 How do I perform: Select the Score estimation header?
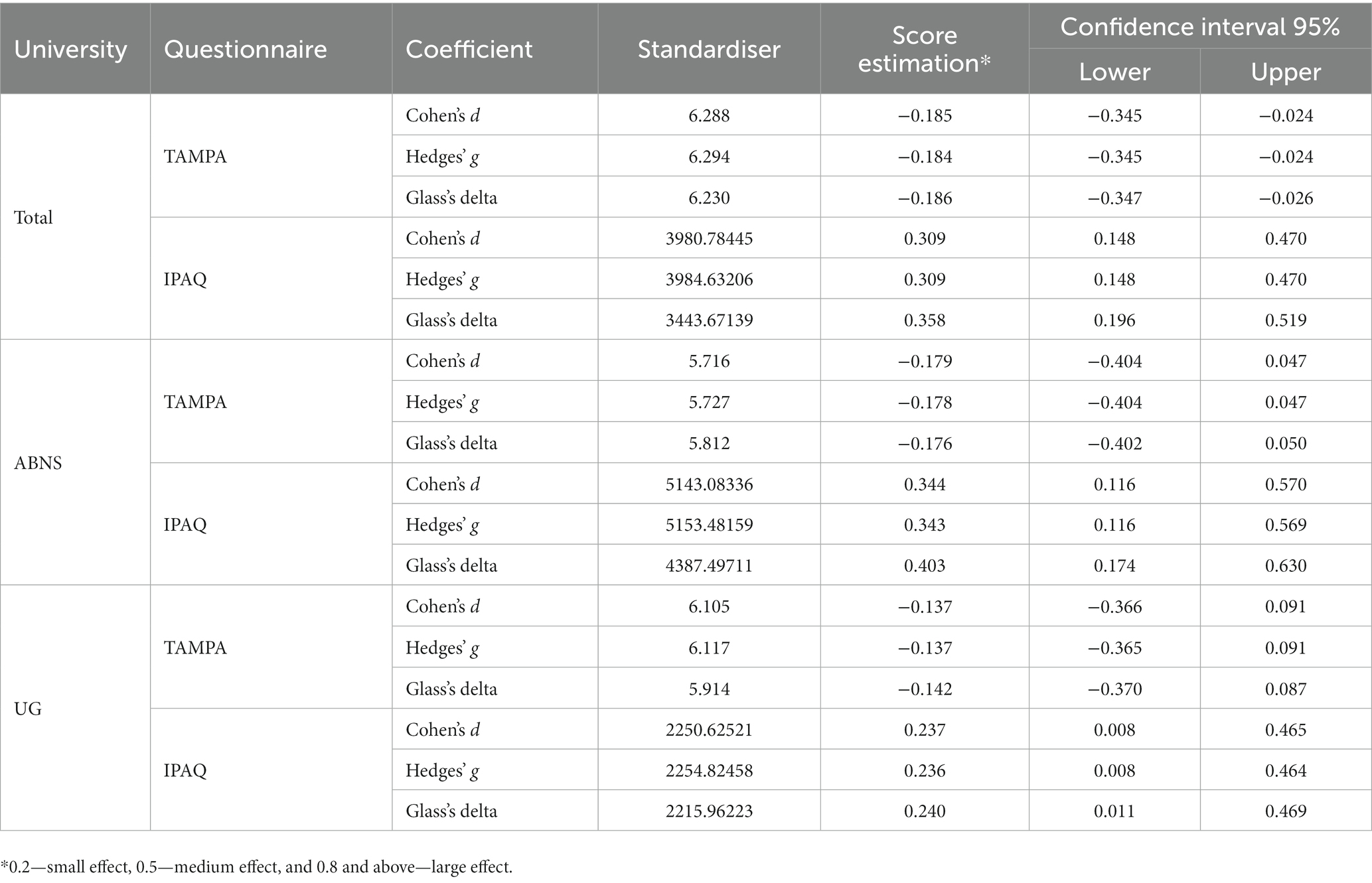point(925,49)
